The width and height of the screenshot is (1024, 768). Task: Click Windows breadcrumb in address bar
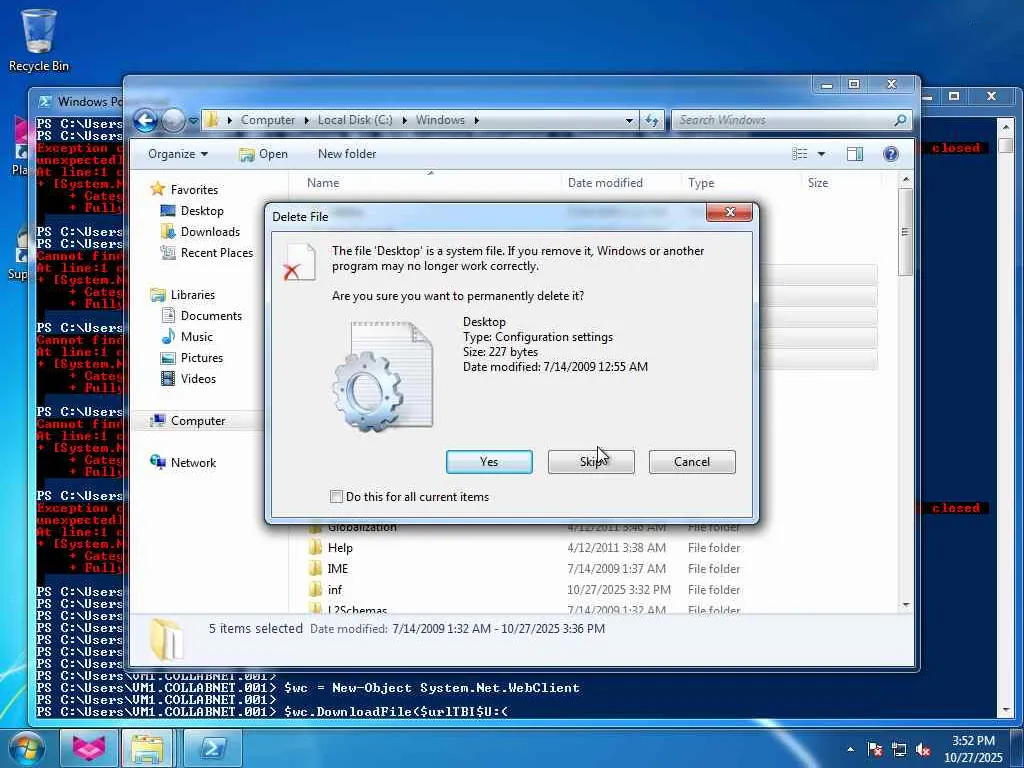click(x=440, y=120)
